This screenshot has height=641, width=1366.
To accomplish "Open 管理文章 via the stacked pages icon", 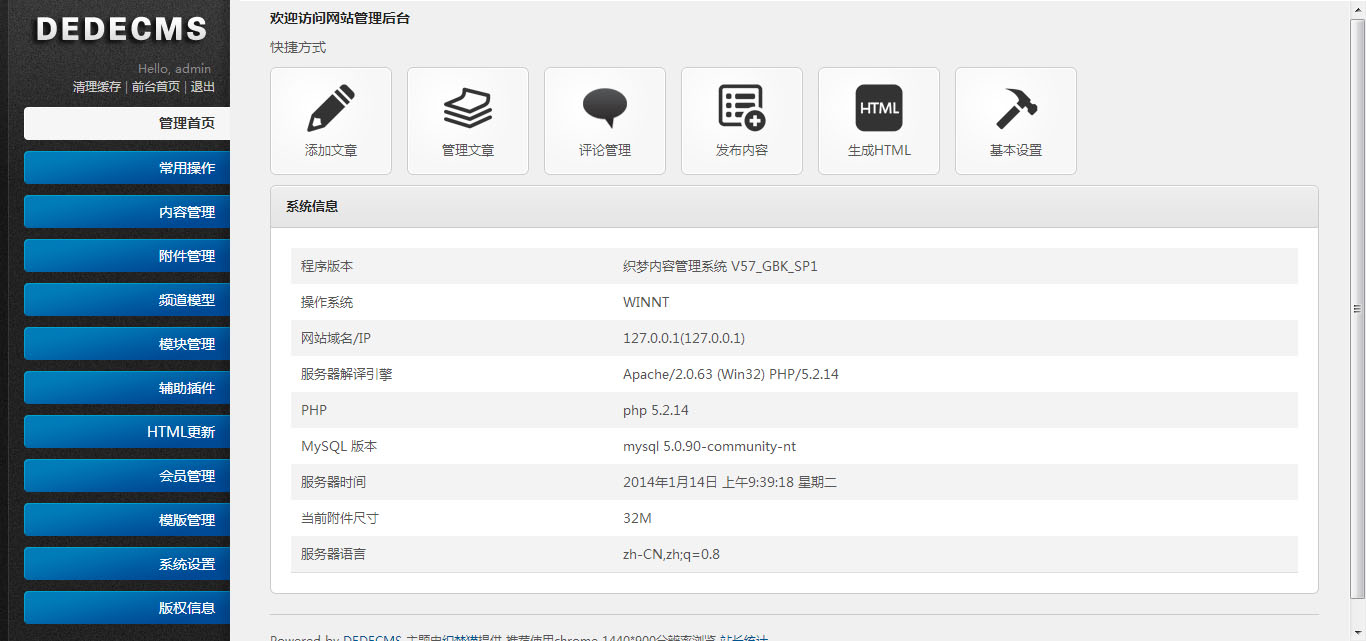I will click(x=467, y=108).
